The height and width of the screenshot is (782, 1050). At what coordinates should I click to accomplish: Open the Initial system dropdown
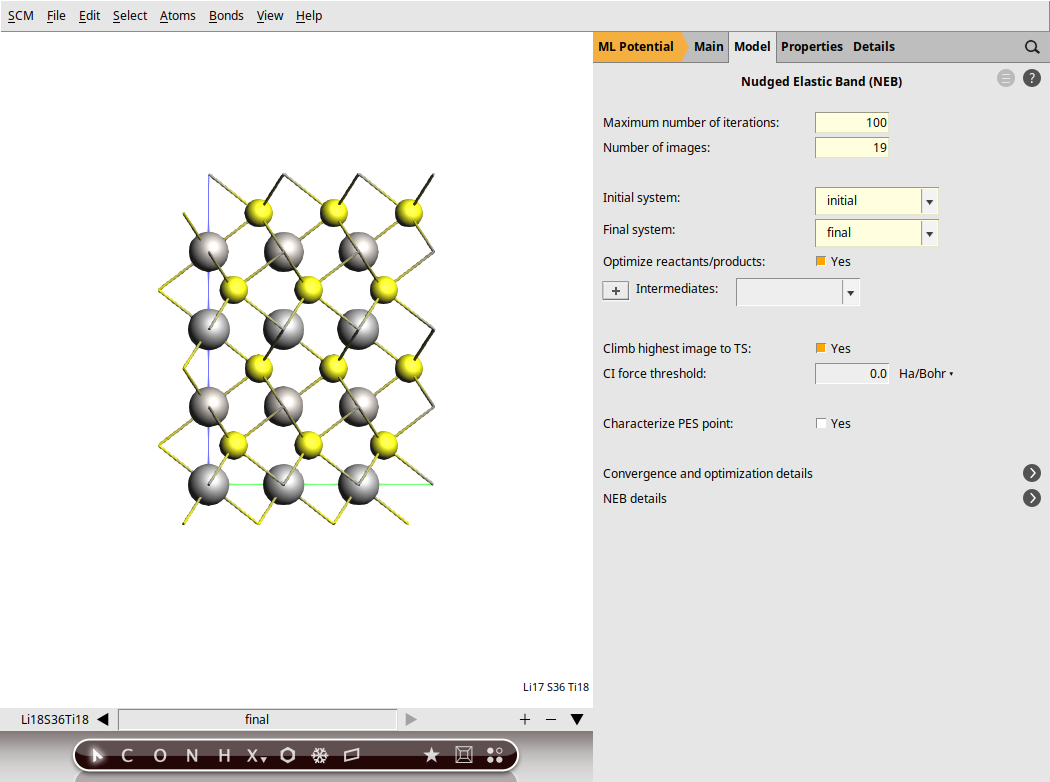(x=929, y=201)
